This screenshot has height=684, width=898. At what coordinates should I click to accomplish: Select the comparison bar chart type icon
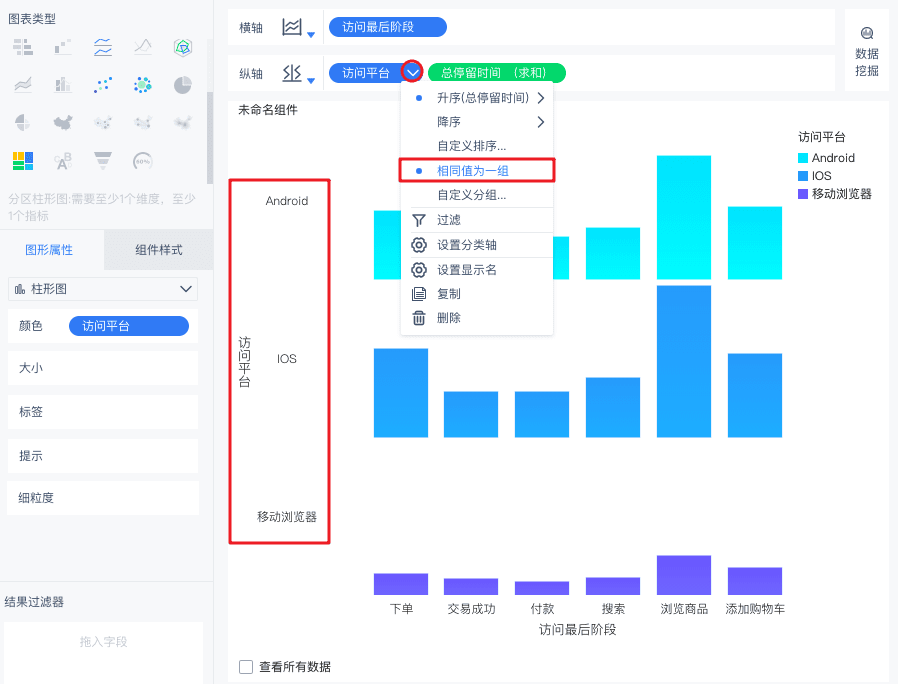click(23, 47)
